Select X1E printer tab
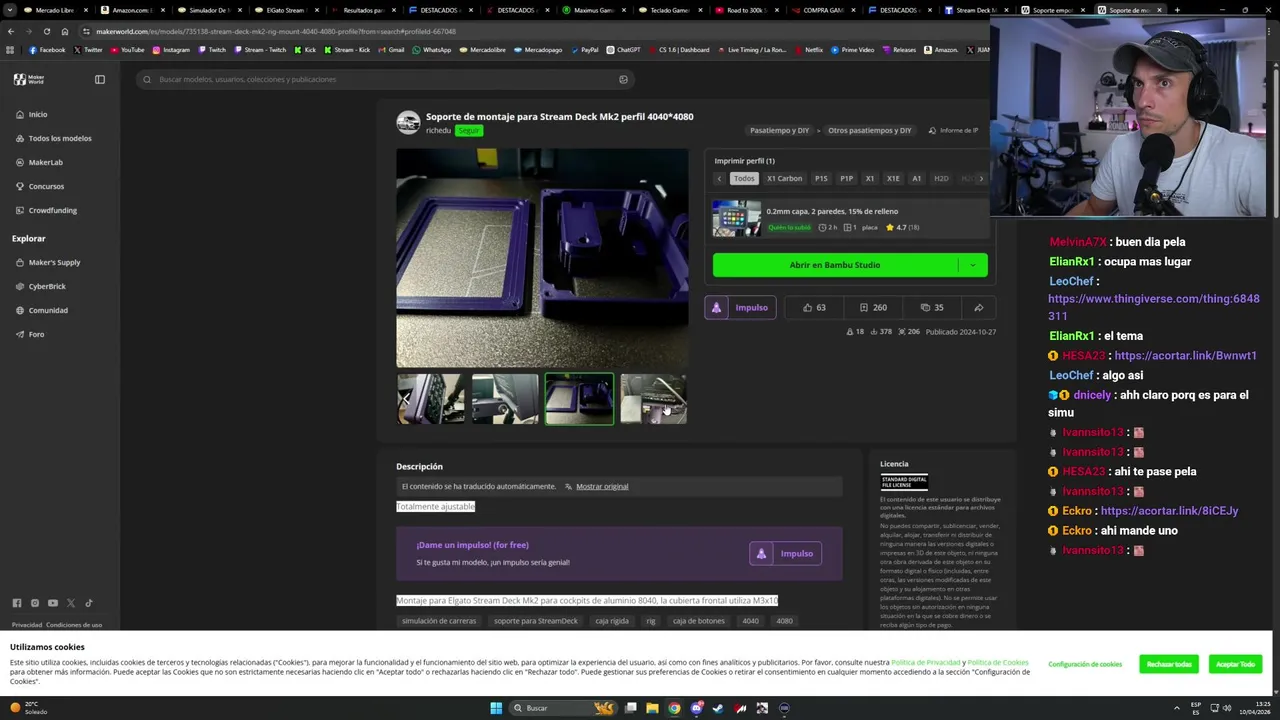This screenshot has height=720, width=1280. click(x=893, y=178)
